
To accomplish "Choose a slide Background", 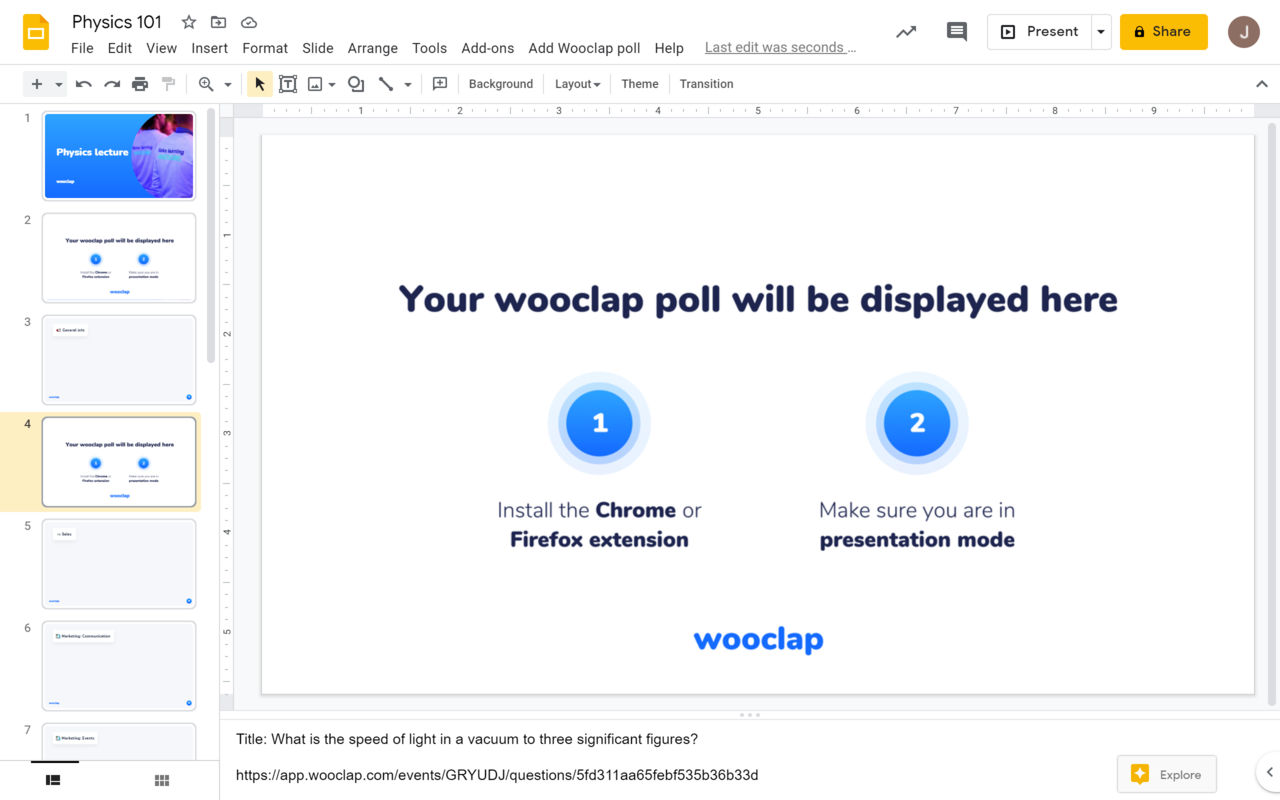I will pyautogui.click(x=500, y=83).
